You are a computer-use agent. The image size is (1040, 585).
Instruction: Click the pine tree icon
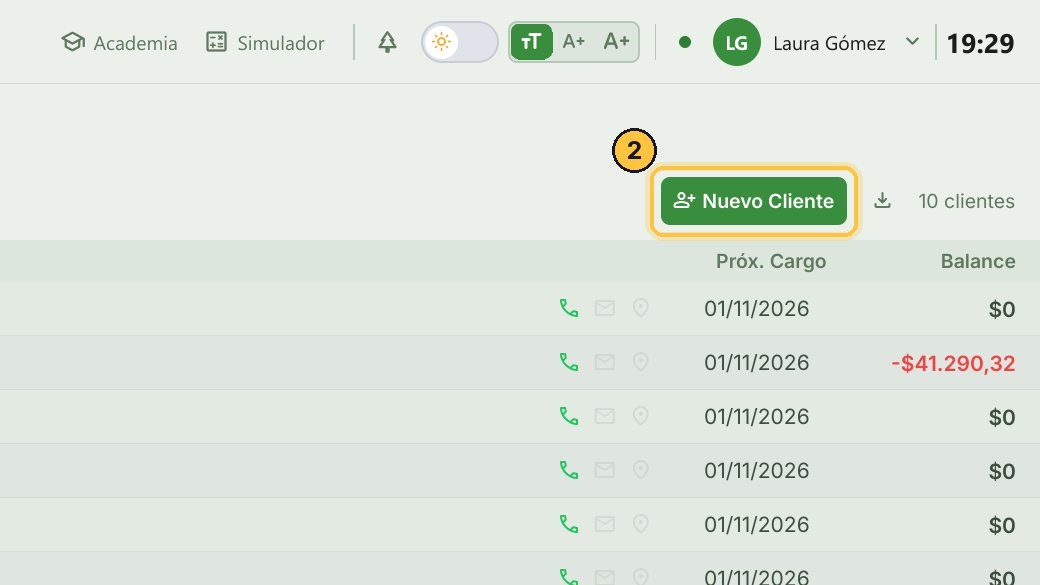[x=387, y=42]
